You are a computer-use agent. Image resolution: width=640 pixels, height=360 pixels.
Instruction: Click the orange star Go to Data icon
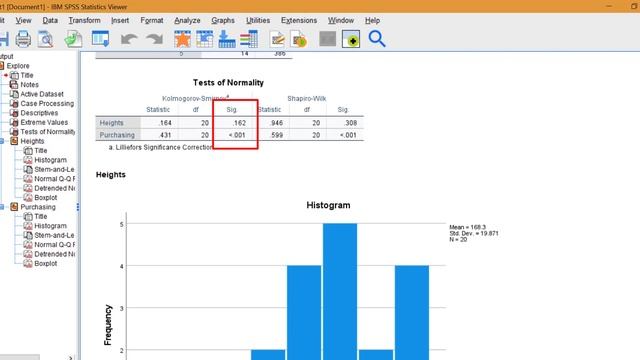182,39
